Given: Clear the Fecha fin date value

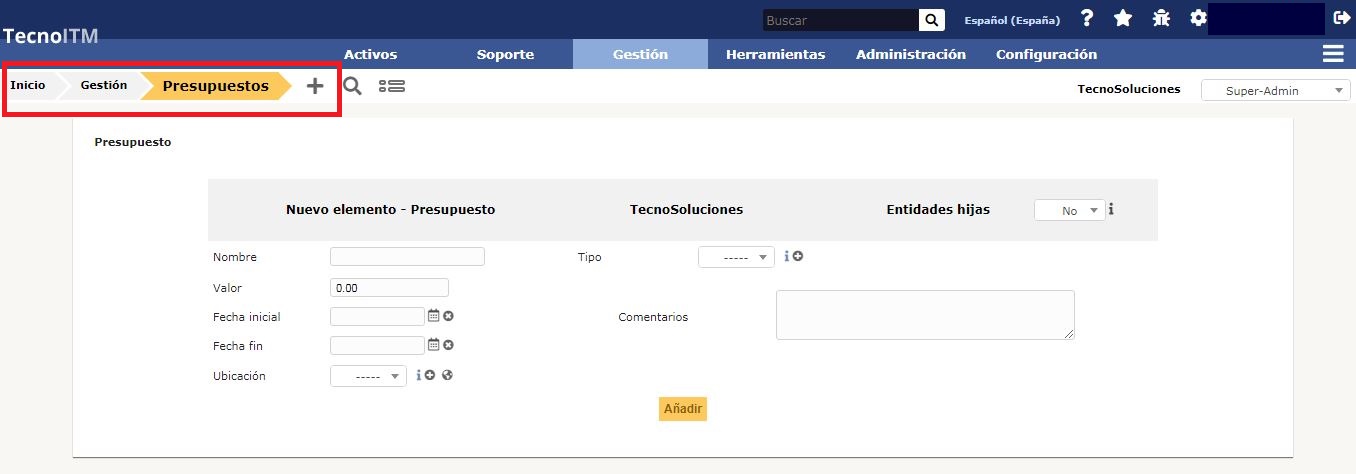Looking at the screenshot, I should (x=449, y=346).
